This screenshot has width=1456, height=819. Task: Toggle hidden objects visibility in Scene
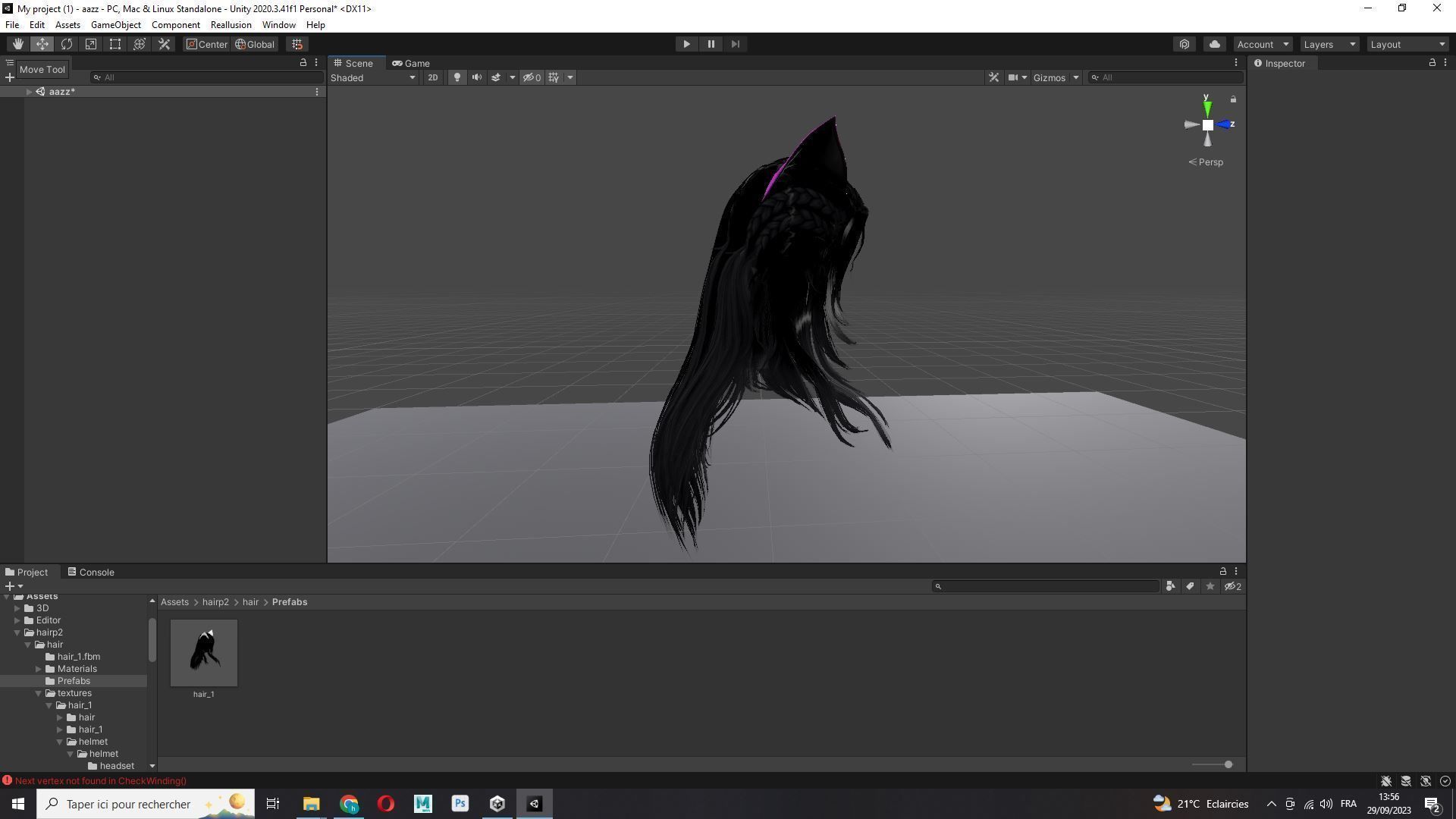click(532, 77)
